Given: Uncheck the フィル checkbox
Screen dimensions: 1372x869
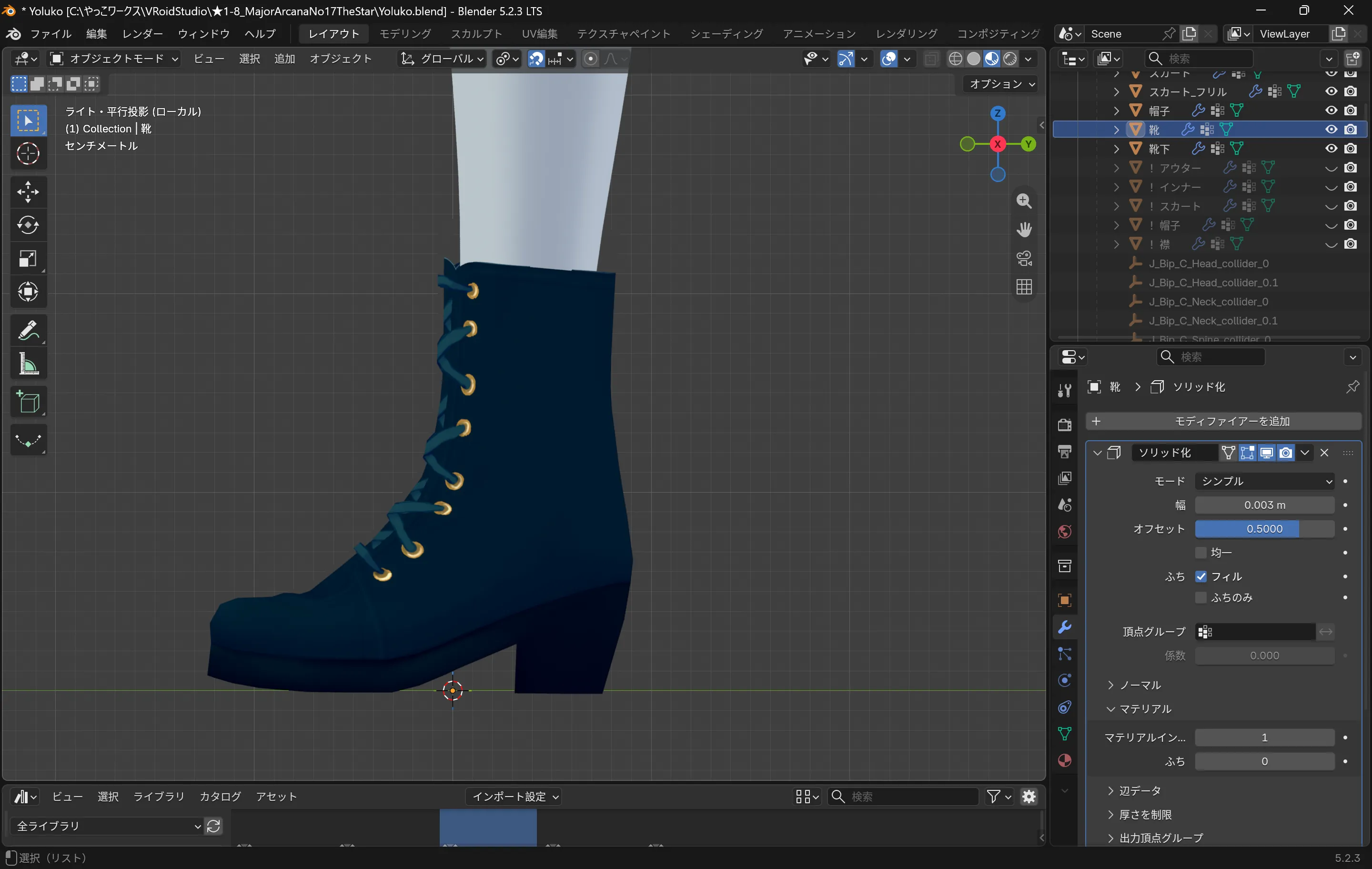Looking at the screenshot, I should (x=1201, y=576).
